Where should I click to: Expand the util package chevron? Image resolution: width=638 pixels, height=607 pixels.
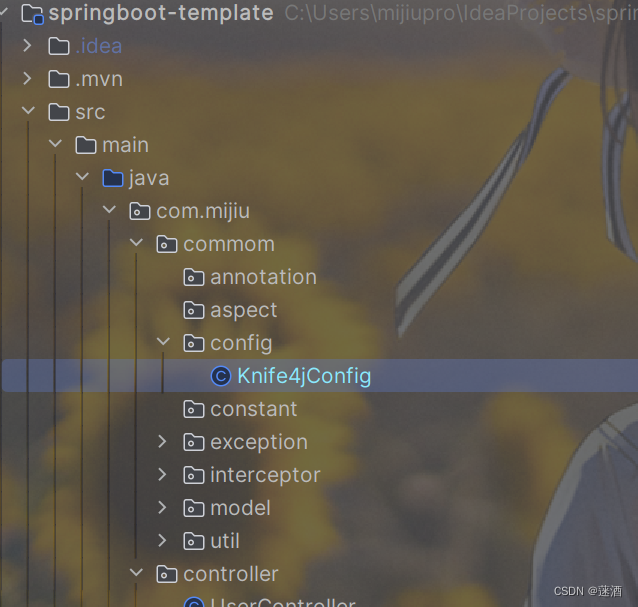point(162,540)
